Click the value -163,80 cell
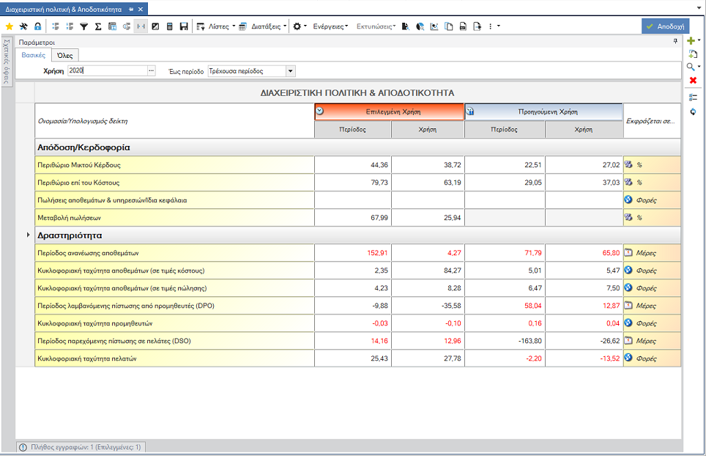 click(x=505, y=341)
